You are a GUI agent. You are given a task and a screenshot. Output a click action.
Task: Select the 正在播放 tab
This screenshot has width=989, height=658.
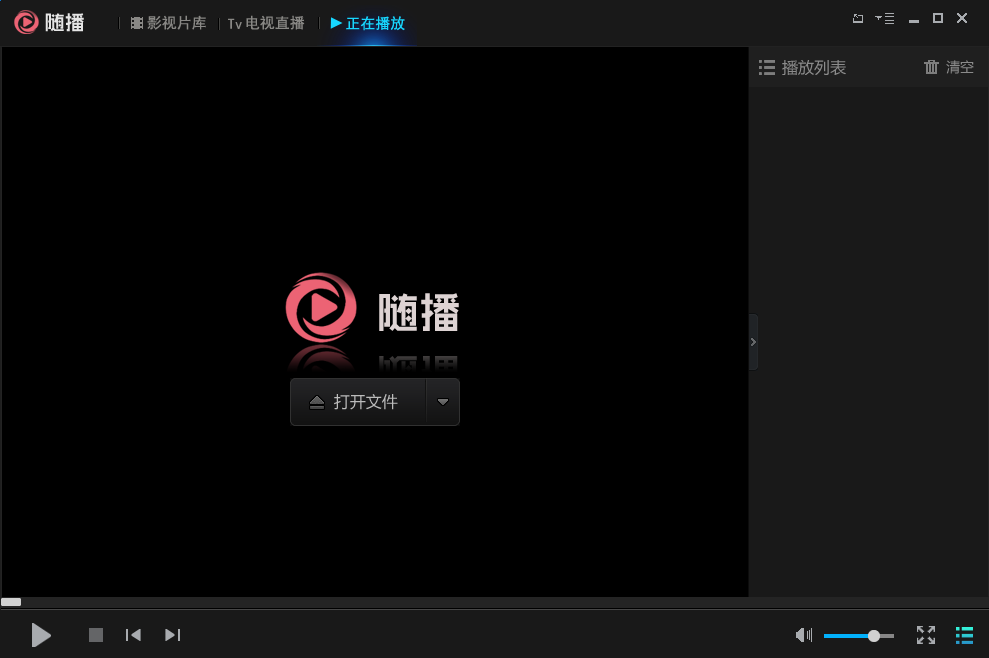pos(368,23)
